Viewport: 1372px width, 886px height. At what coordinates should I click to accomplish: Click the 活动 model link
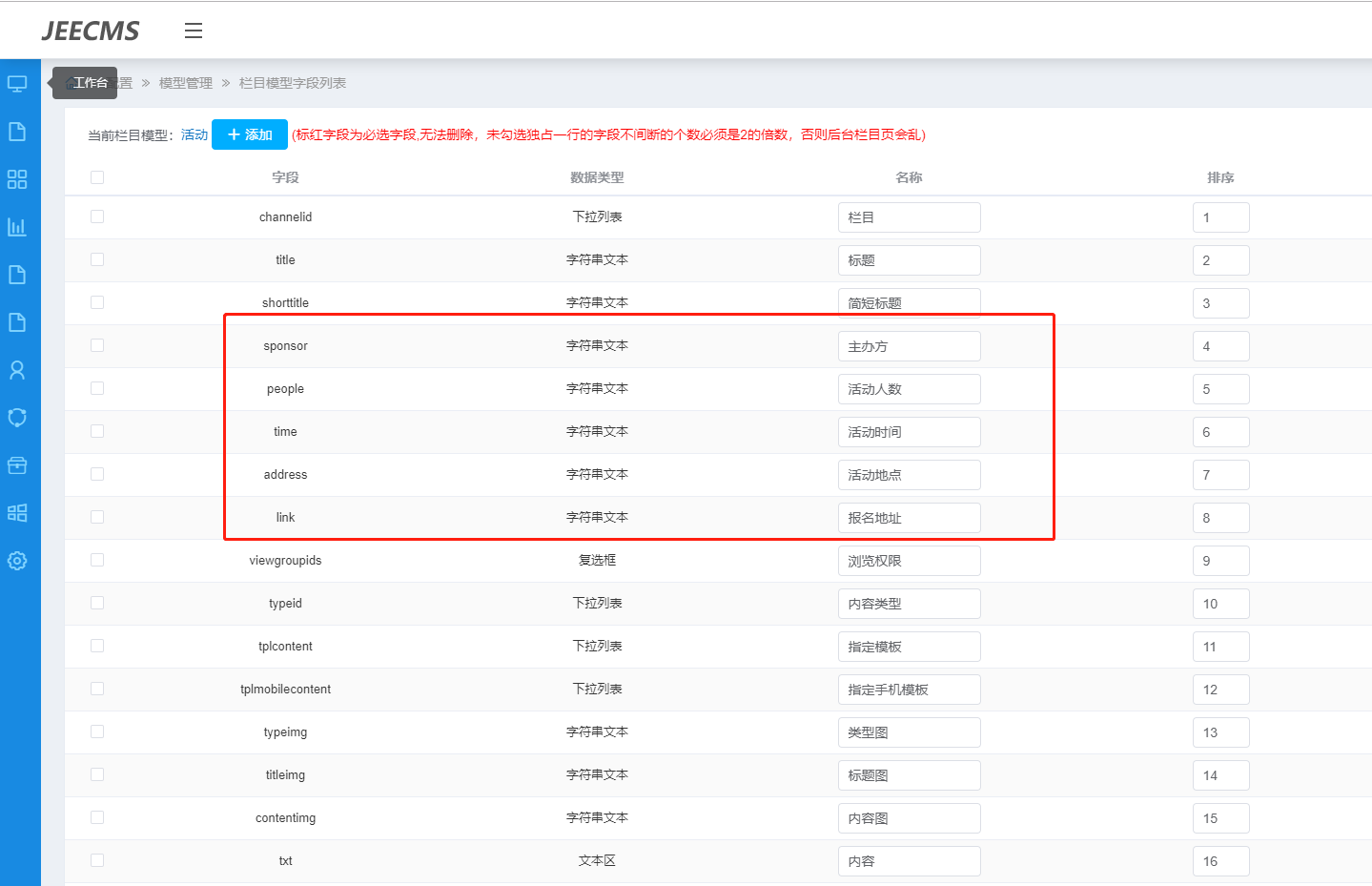click(x=195, y=135)
